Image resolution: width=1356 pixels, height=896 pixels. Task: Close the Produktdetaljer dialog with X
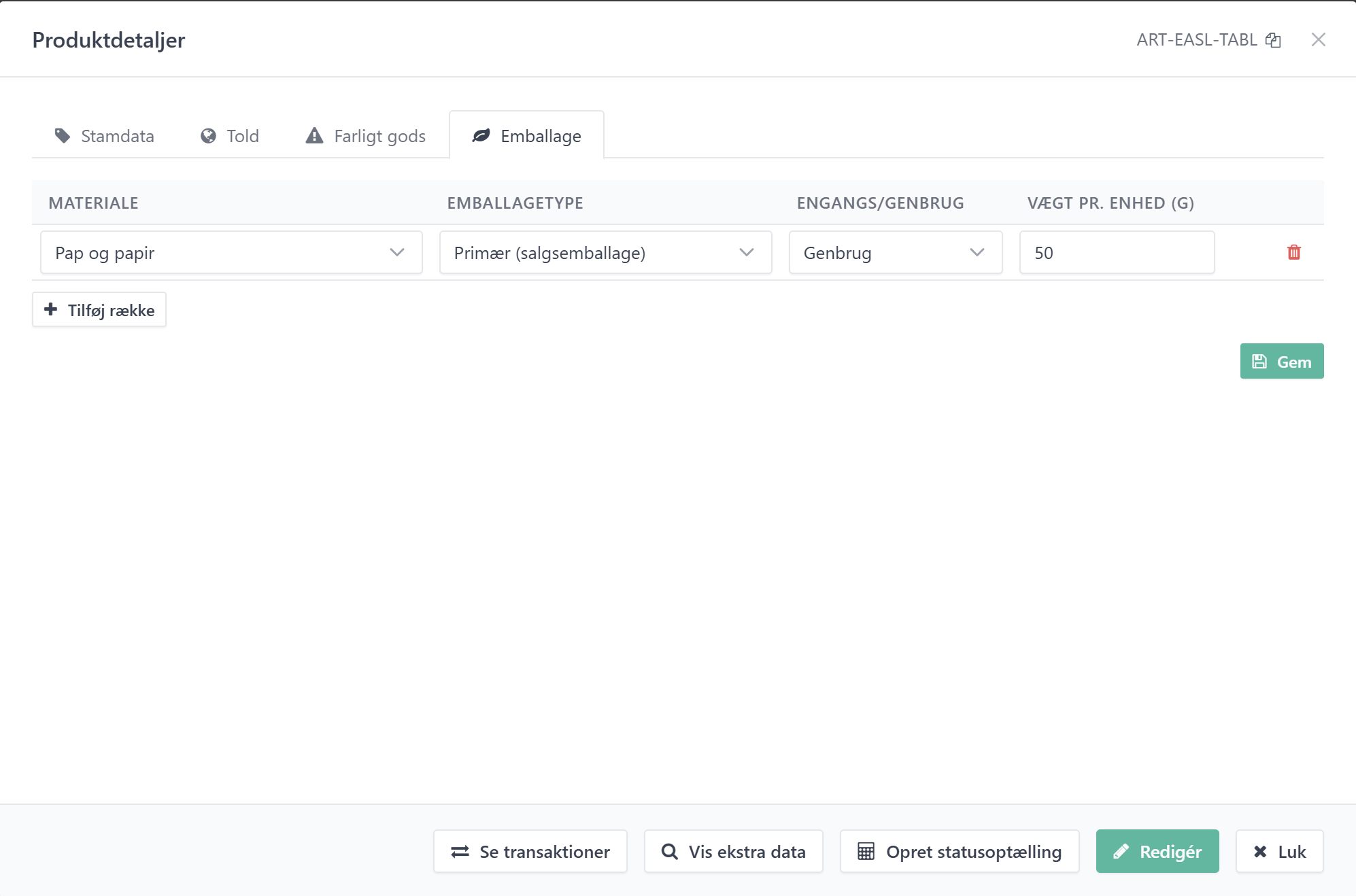(x=1319, y=39)
